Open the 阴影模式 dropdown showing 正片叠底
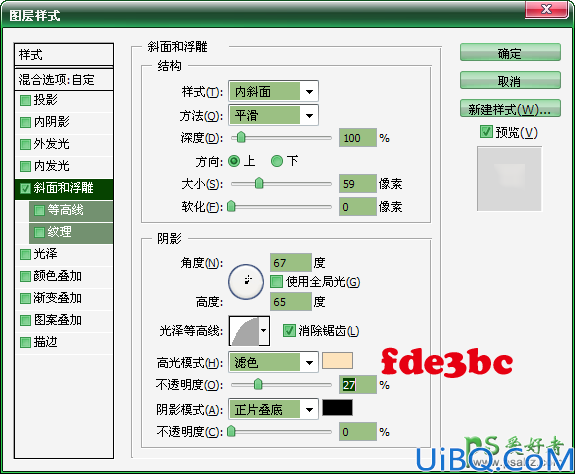This screenshot has width=575, height=474. click(x=273, y=409)
